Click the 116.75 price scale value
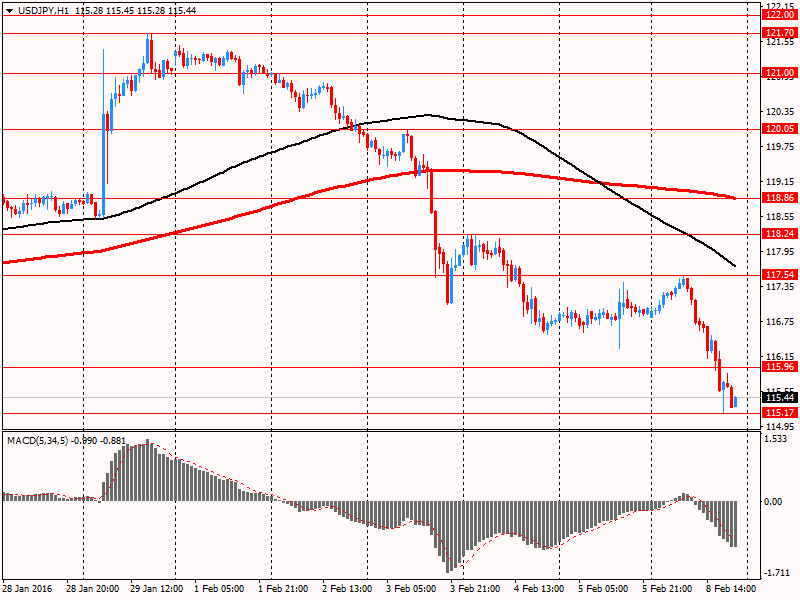Viewport: 800px width, 600px height. (x=780, y=322)
